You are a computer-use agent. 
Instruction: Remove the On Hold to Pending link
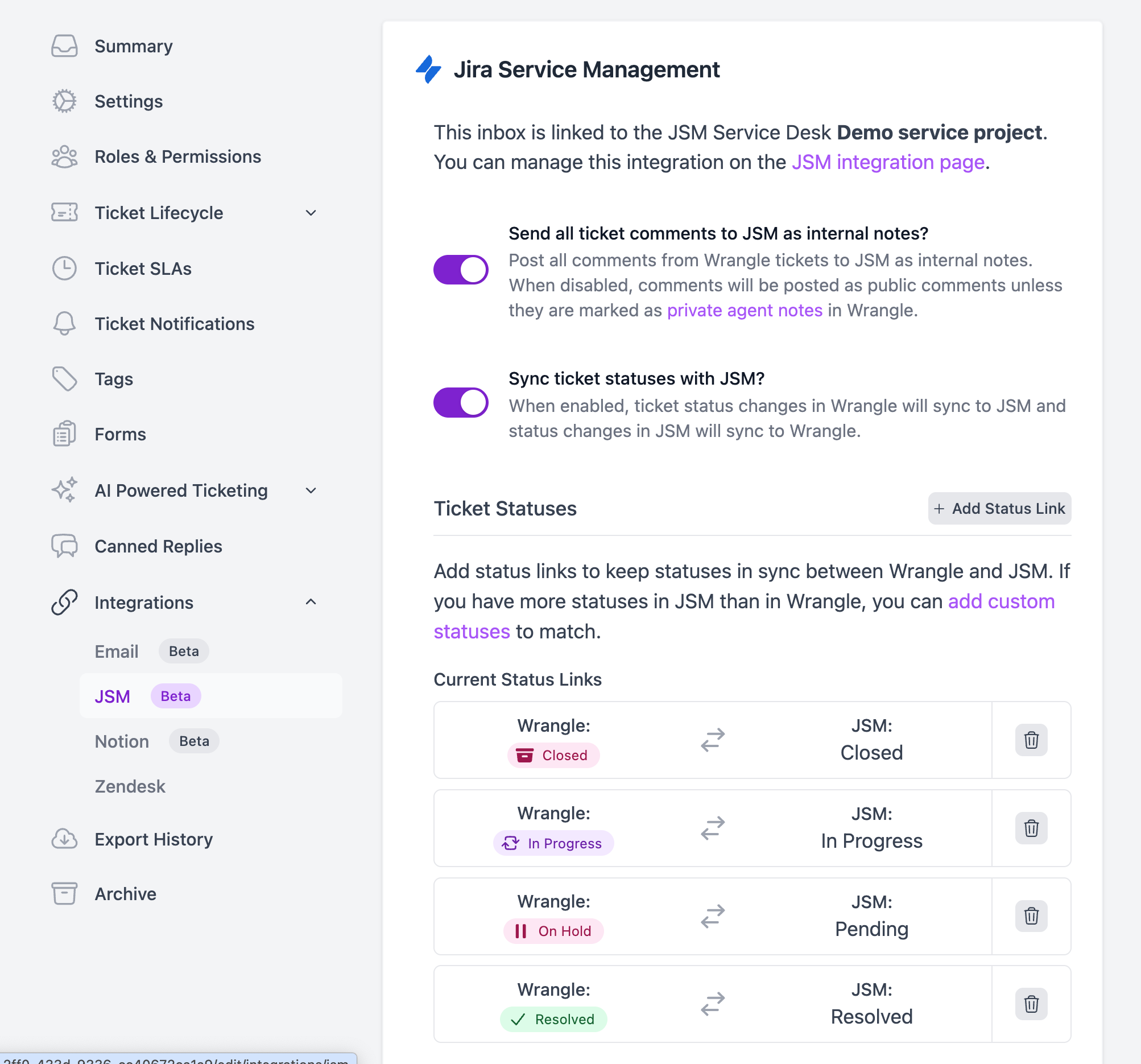click(1031, 916)
